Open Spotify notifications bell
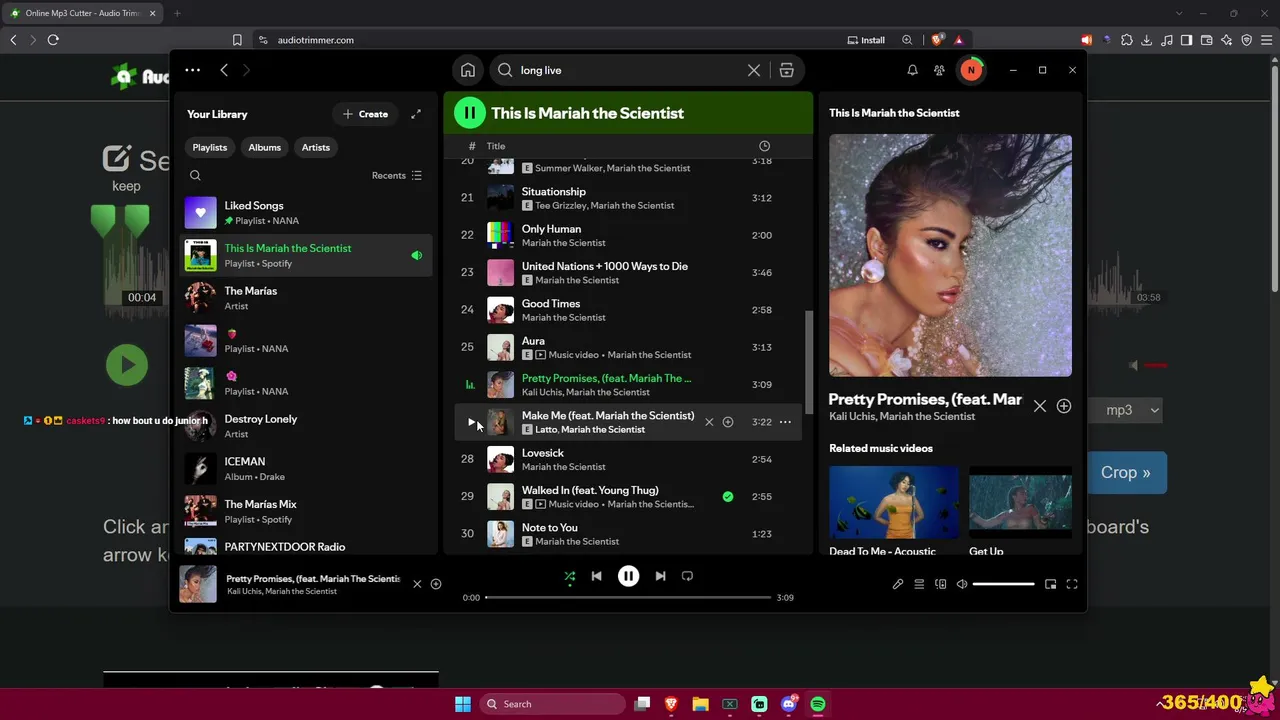 tap(912, 70)
